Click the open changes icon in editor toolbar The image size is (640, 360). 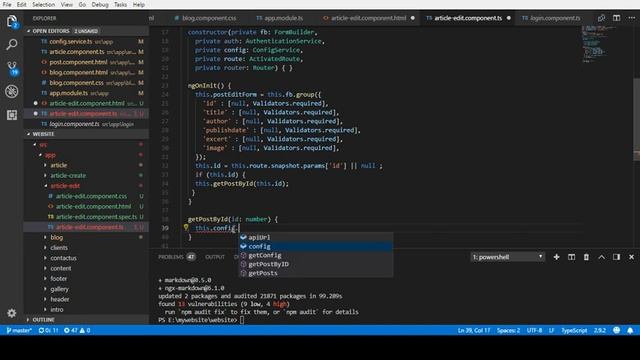[x=601, y=18]
